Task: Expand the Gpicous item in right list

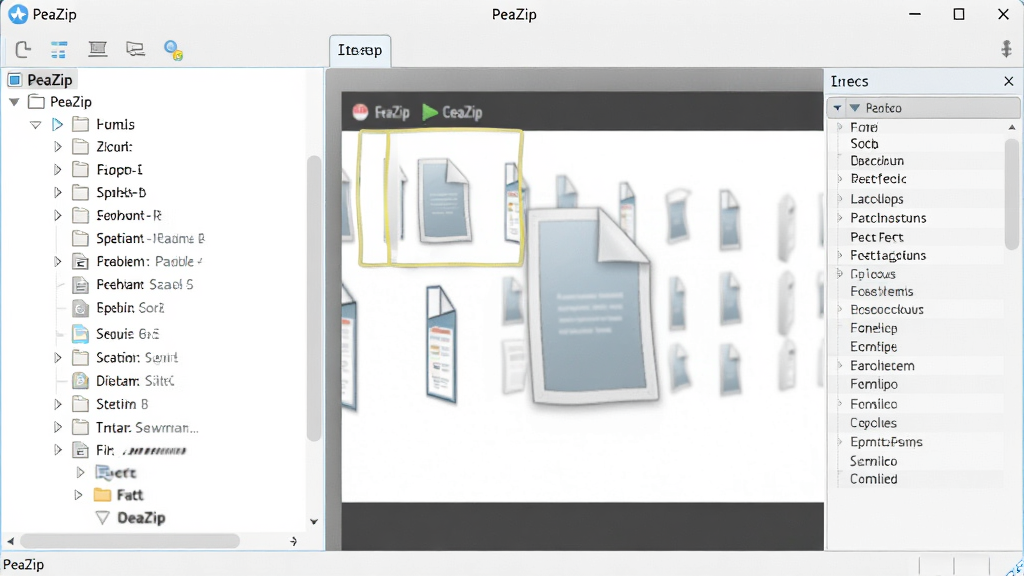Action: (840, 274)
